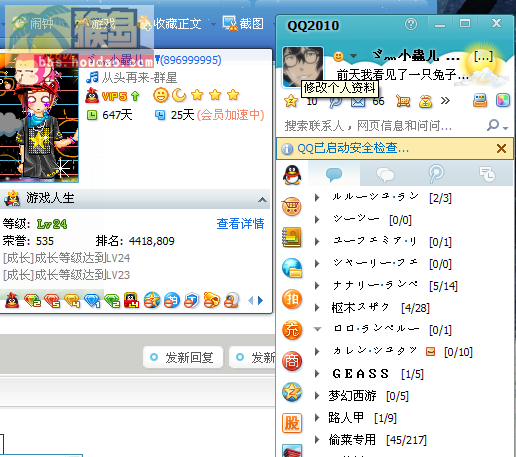
Task: Collapse the 游戏人生 panel
Action: pos(262,200)
